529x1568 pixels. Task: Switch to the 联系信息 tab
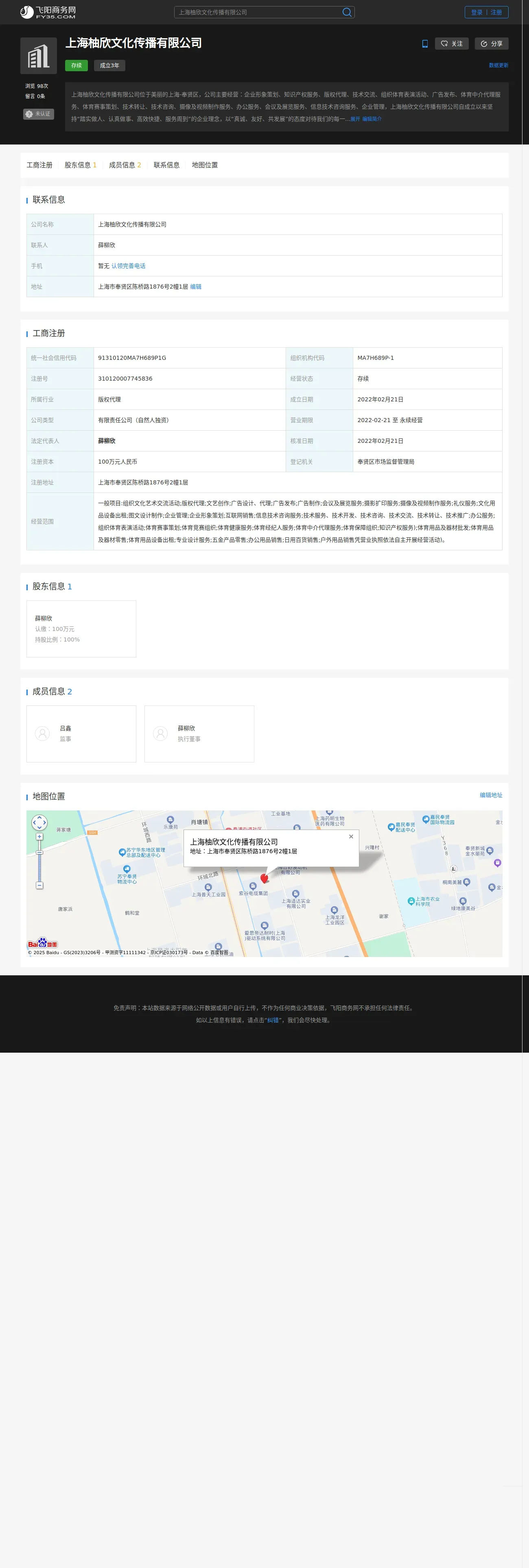point(166,165)
